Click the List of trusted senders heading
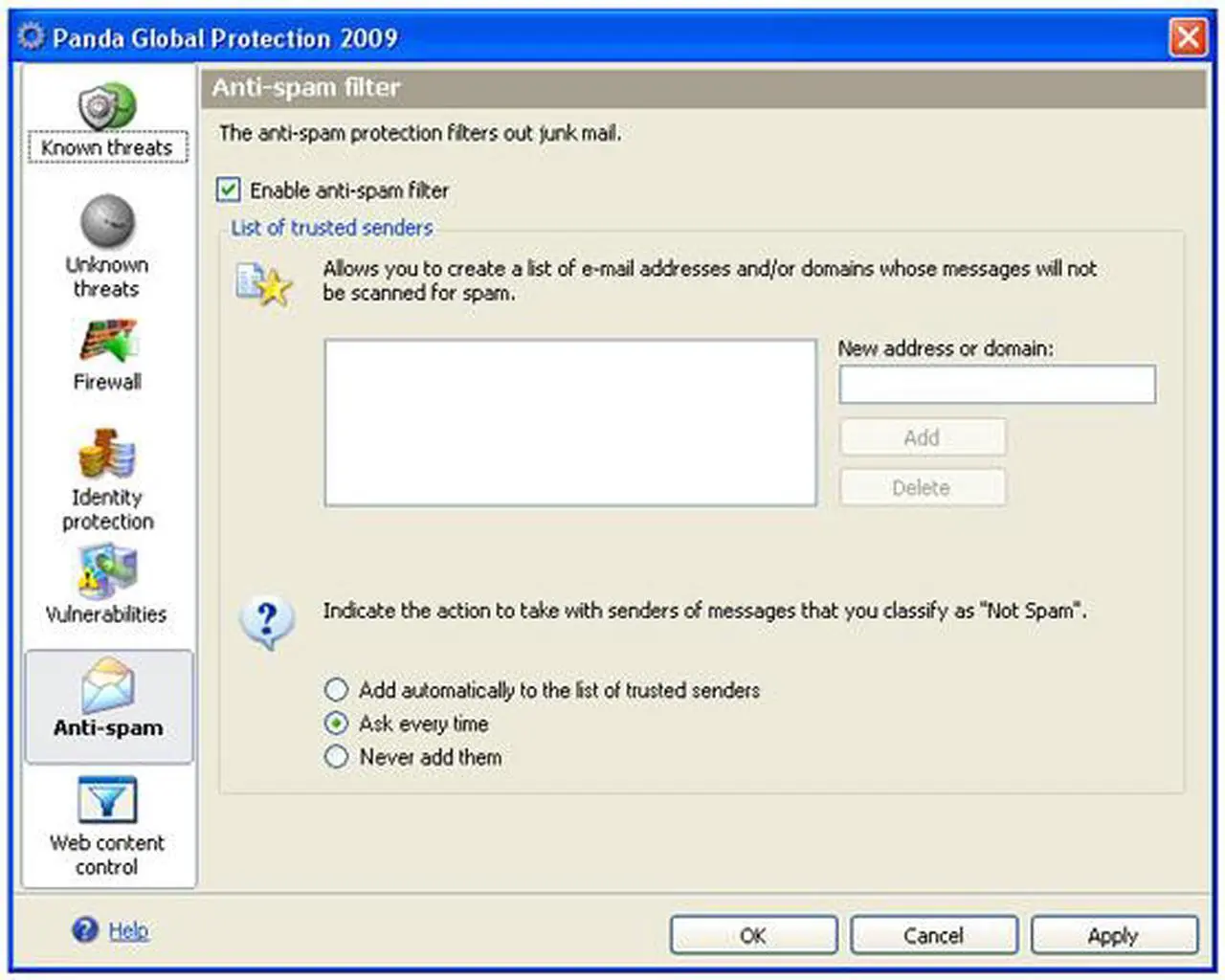Image resolution: width=1225 pixels, height=980 pixels. tap(332, 228)
